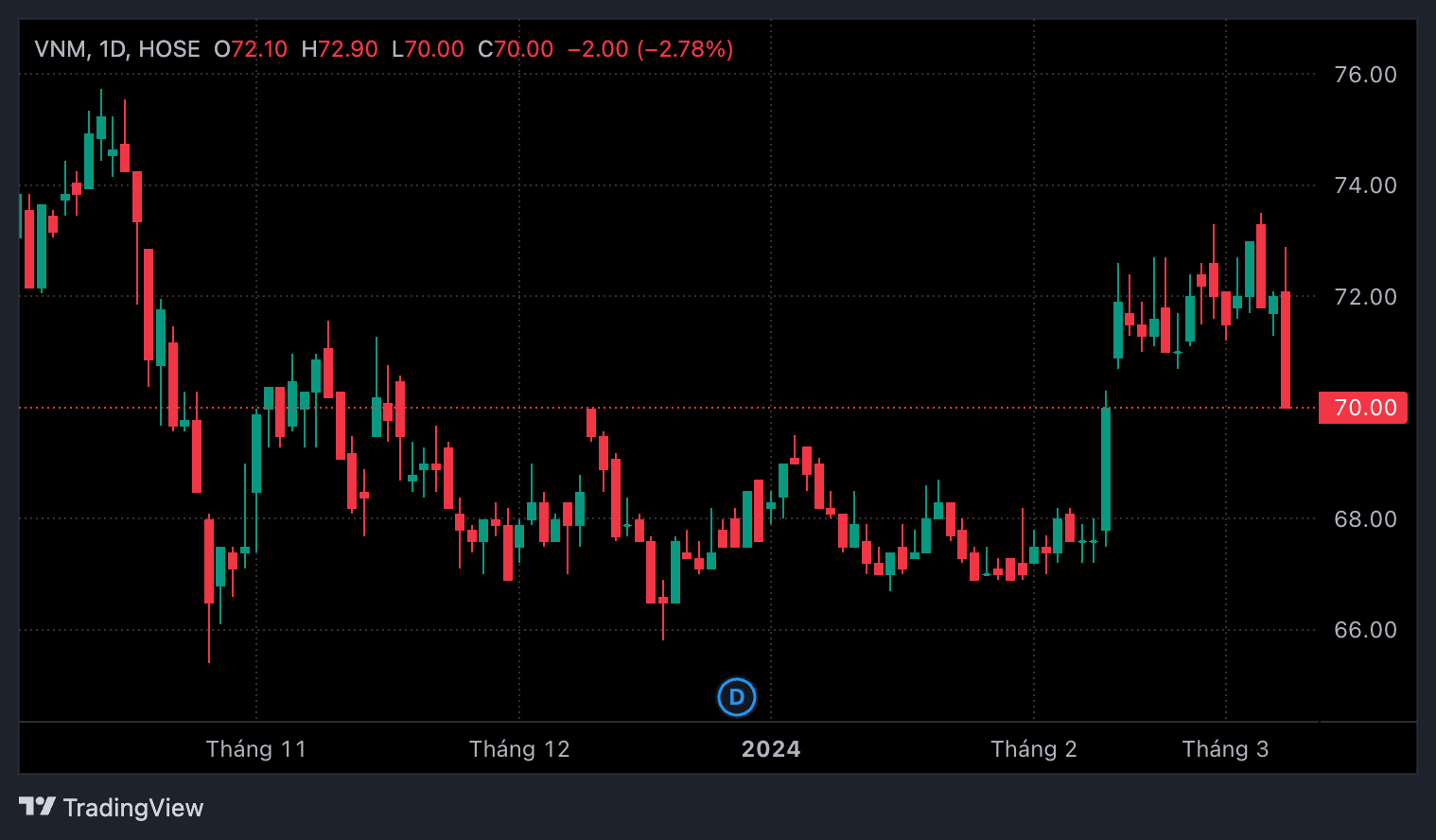
Task: Click the 68.00 price axis label
Action: pos(1365,519)
